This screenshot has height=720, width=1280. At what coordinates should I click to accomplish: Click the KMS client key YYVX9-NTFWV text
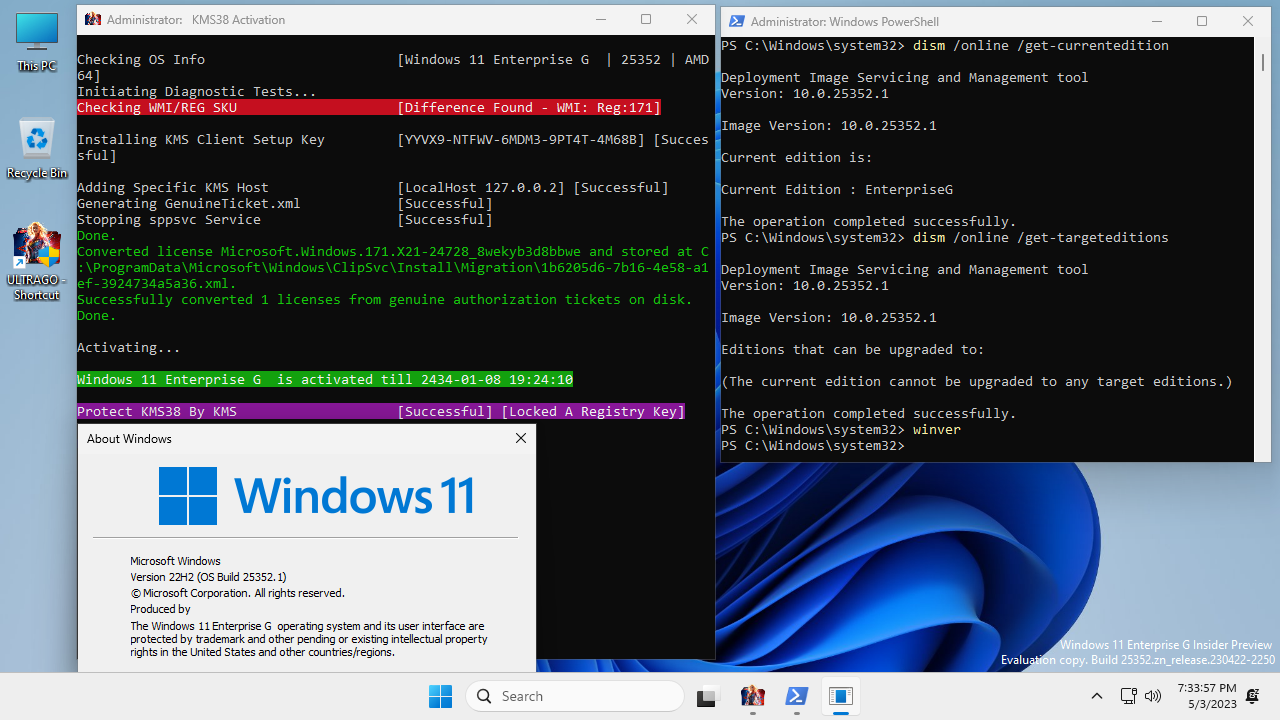coord(521,139)
